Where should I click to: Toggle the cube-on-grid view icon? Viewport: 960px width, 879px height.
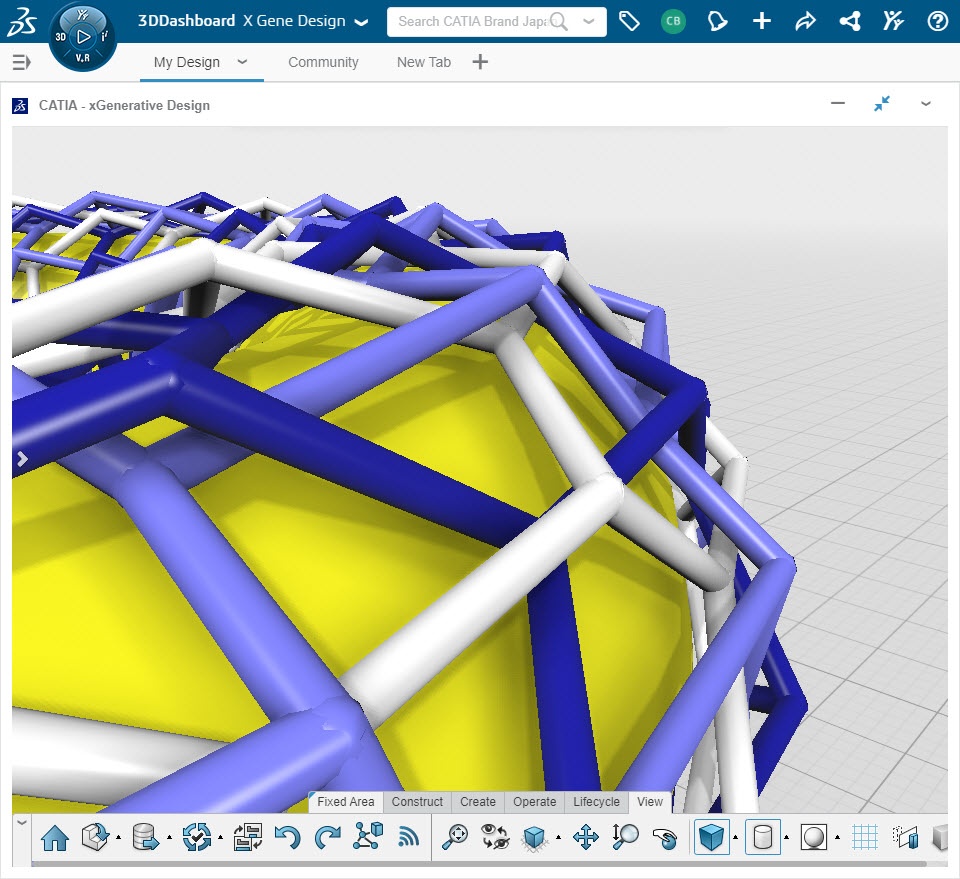pyautogui.click(x=534, y=838)
